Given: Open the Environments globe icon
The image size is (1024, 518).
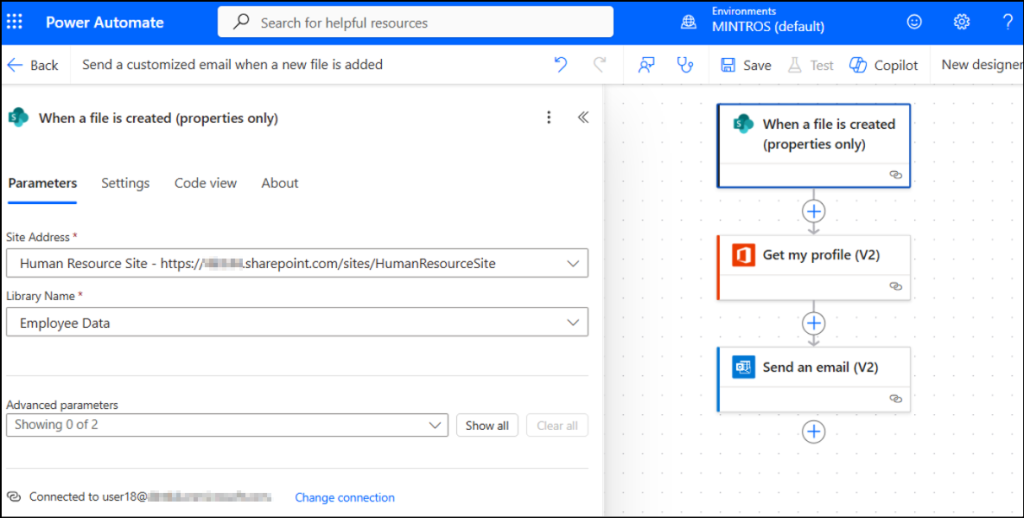Looking at the screenshot, I should point(688,22).
